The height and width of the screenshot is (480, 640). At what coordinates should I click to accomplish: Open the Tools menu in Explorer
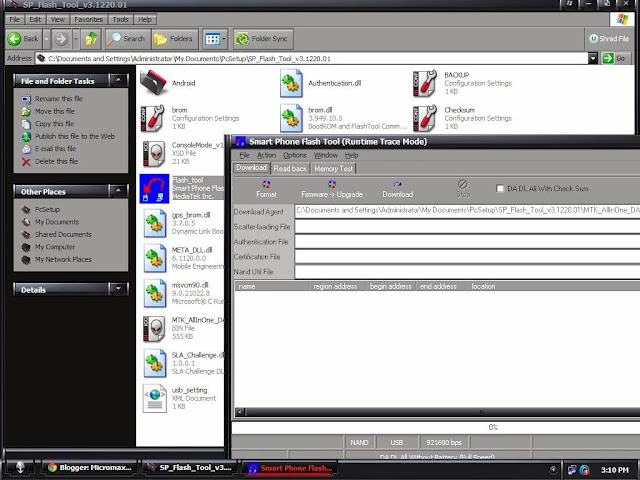[120, 20]
